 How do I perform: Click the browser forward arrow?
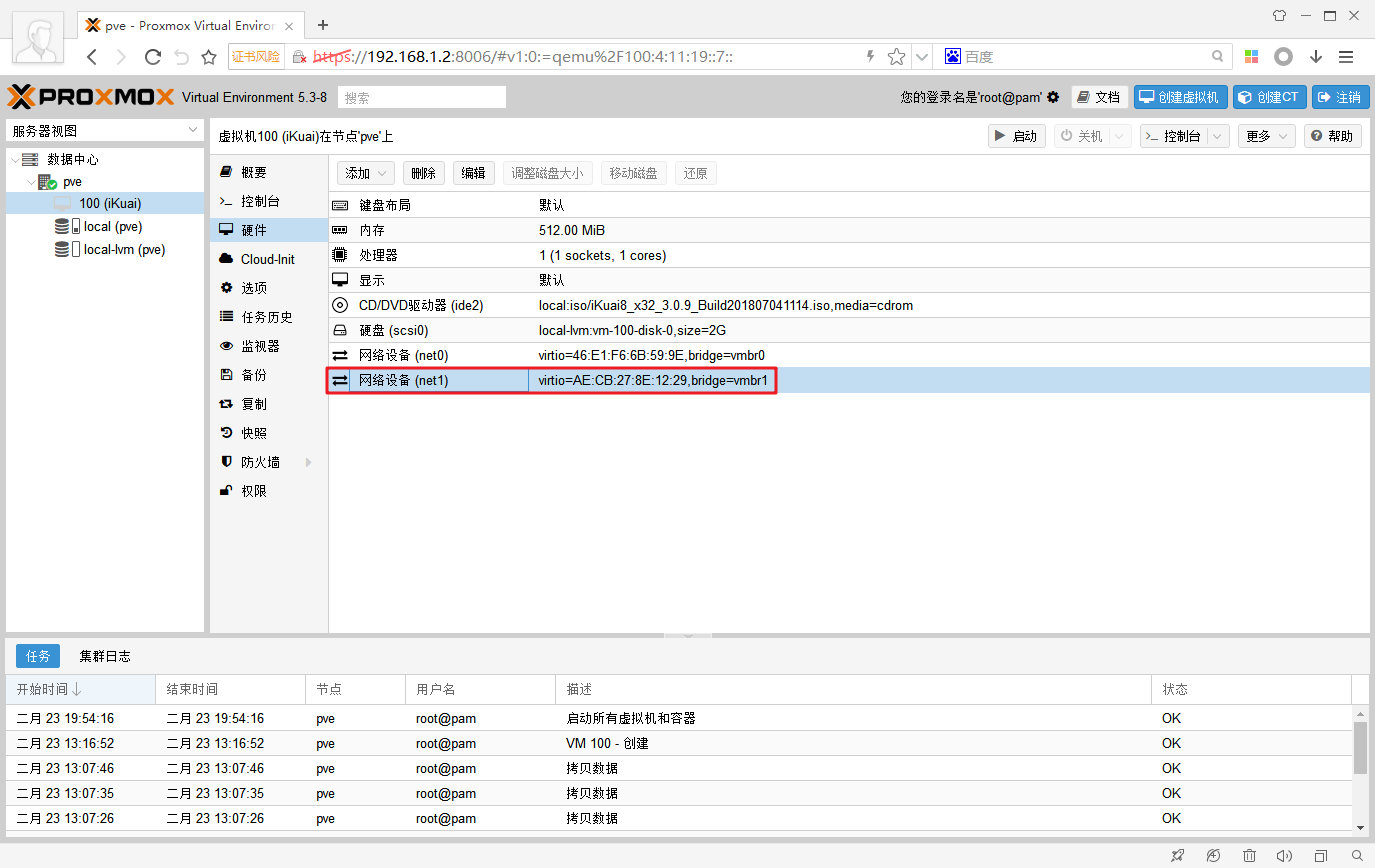(x=122, y=57)
